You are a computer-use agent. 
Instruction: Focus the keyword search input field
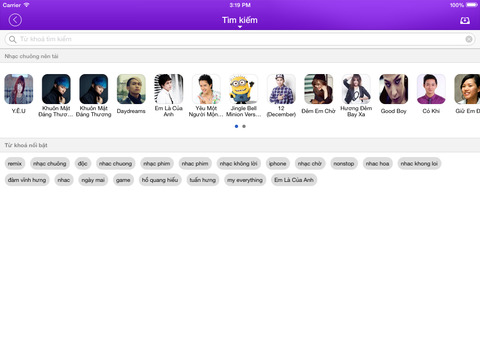click(240, 39)
